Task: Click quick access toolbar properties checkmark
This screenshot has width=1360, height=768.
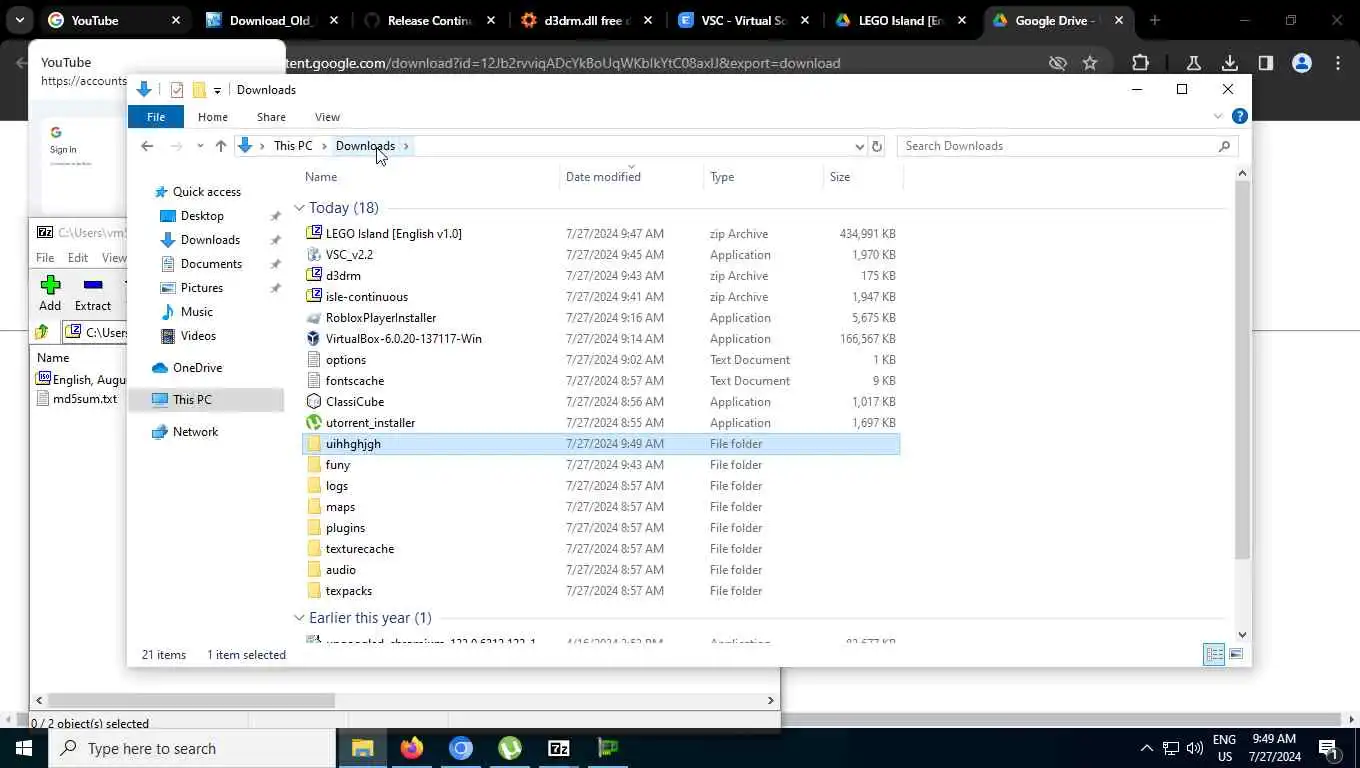Action: [177, 90]
